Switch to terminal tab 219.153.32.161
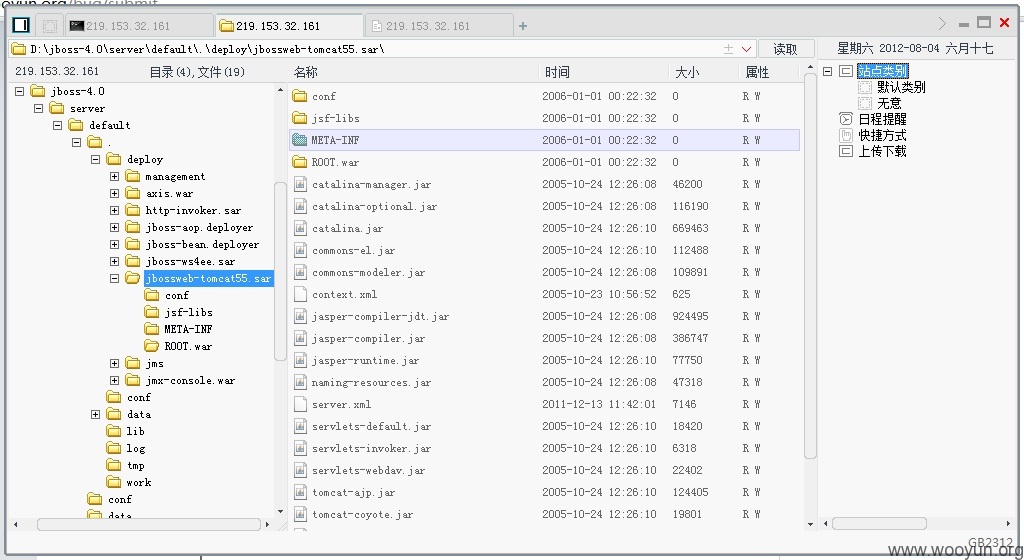 click(x=138, y=26)
